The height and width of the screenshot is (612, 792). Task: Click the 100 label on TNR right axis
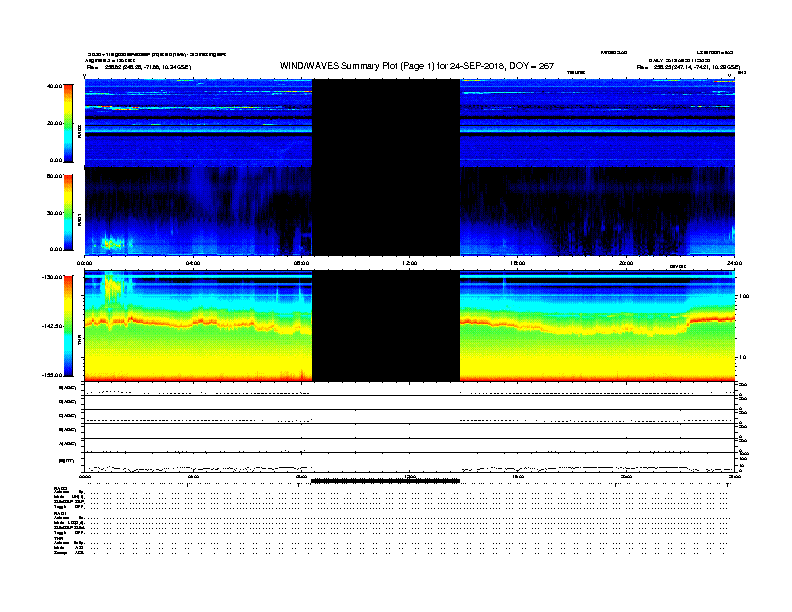coord(744,296)
